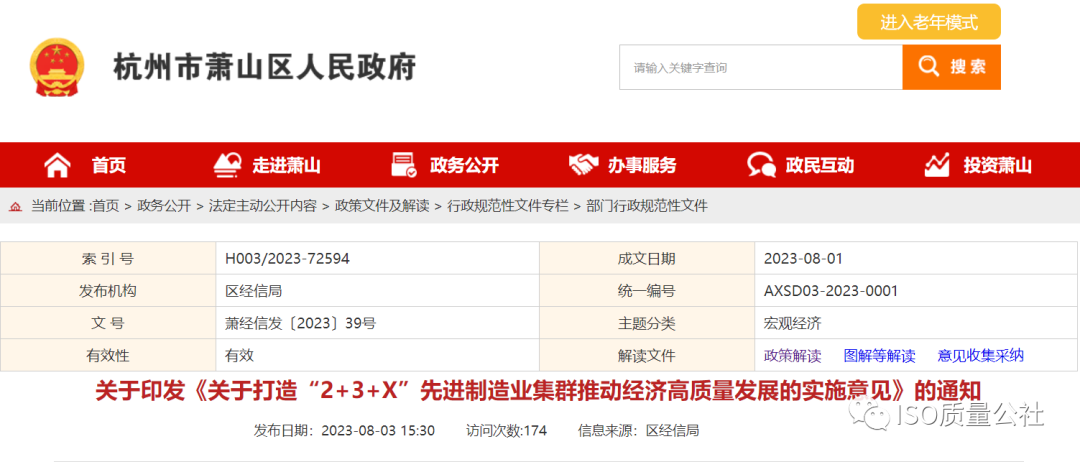Open the 政民互动 menu item
The image size is (1080, 462).
[x=820, y=165]
